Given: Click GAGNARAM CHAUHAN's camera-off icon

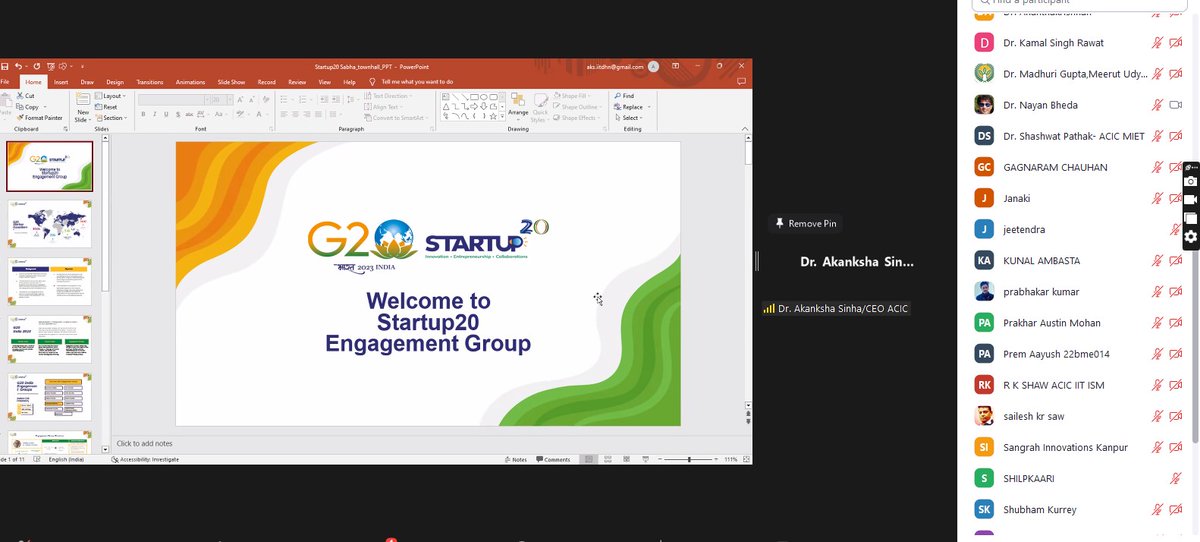Looking at the screenshot, I should [x=1176, y=167].
